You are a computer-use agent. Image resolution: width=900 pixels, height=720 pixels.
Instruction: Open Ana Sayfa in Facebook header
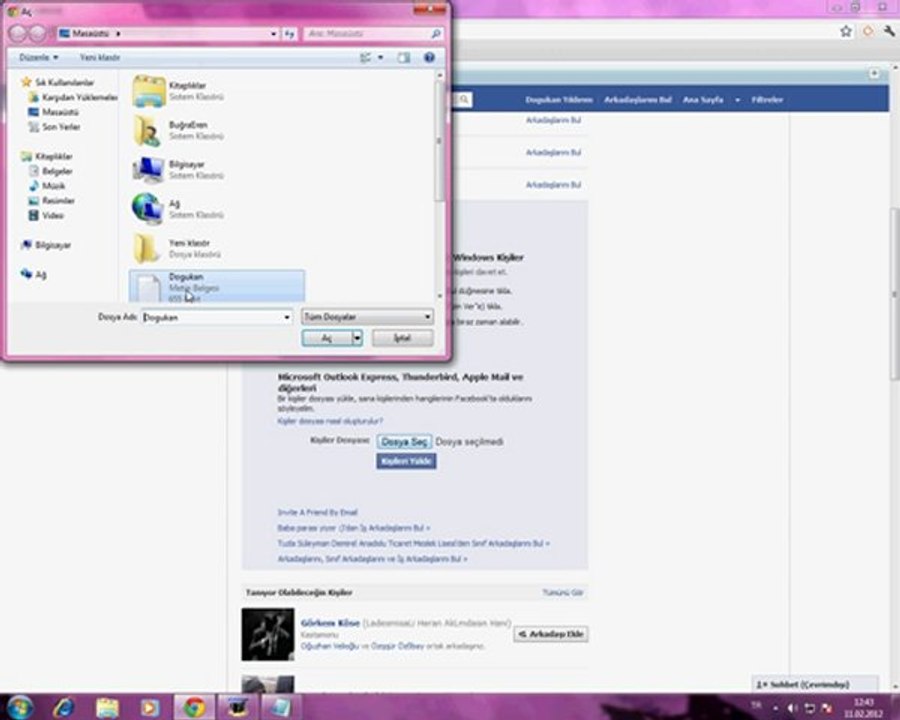[x=703, y=100]
